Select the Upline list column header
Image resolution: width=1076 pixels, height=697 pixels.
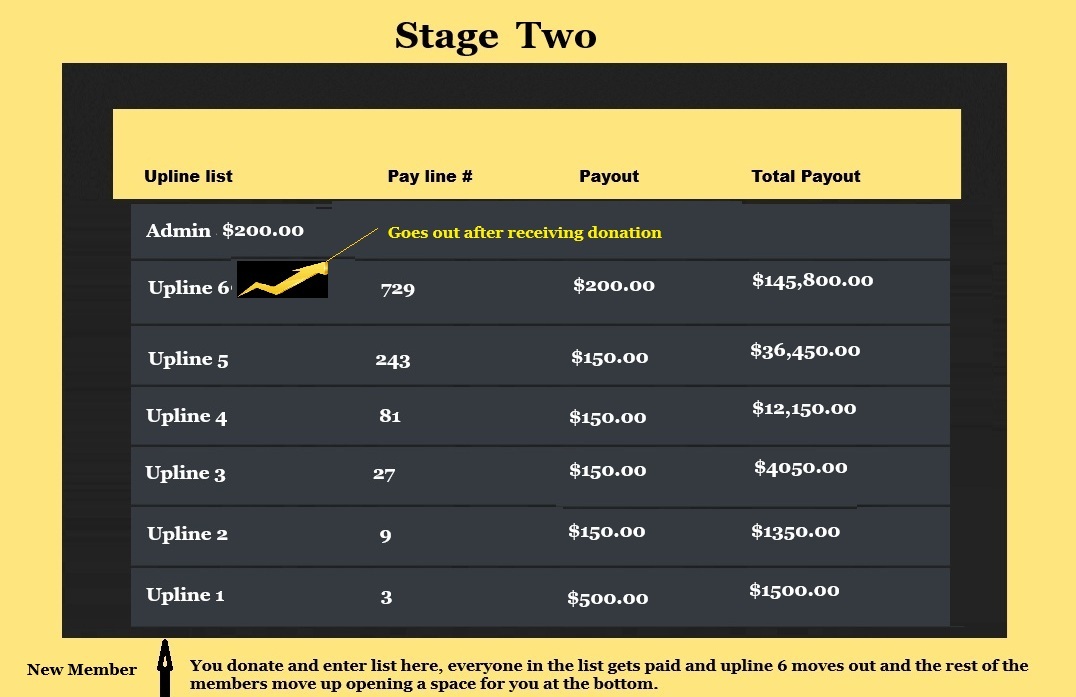point(188,177)
